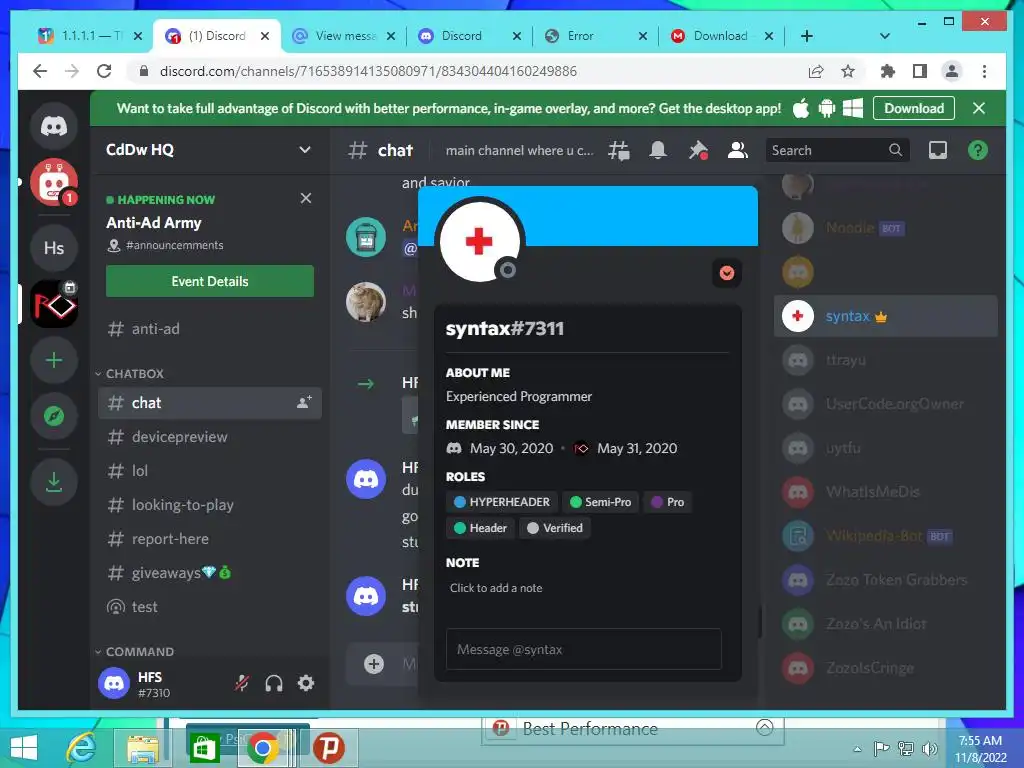Toggle member list icon
1024x768 pixels.
[737, 150]
